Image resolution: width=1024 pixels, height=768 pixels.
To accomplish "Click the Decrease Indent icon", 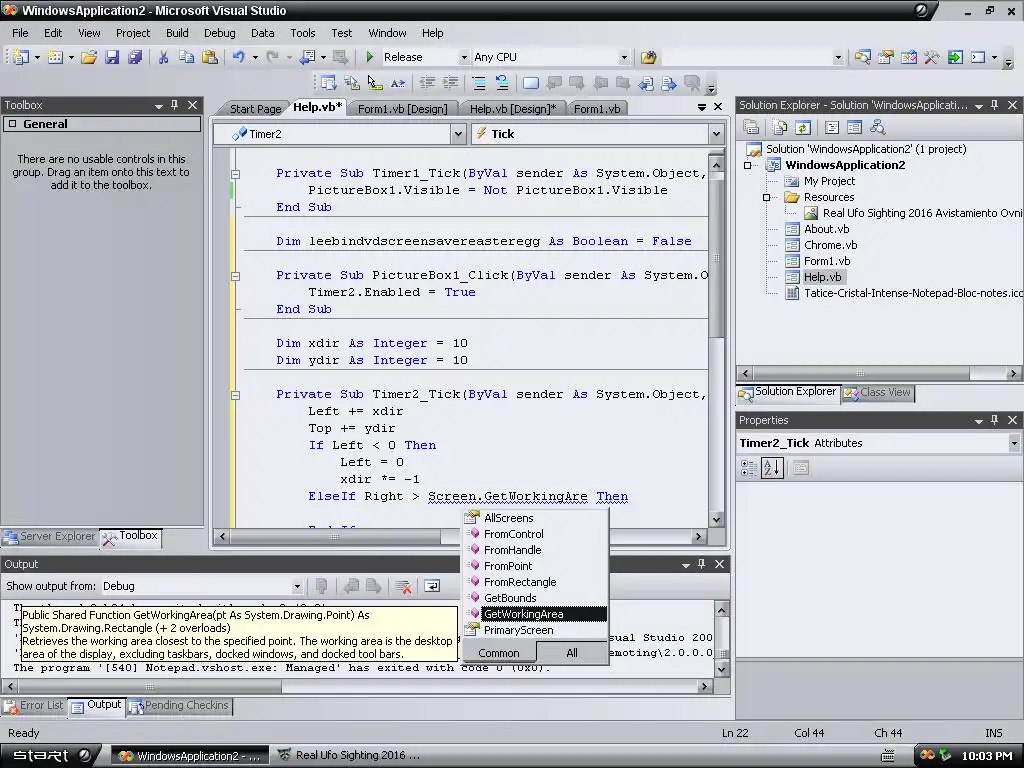I will point(427,83).
